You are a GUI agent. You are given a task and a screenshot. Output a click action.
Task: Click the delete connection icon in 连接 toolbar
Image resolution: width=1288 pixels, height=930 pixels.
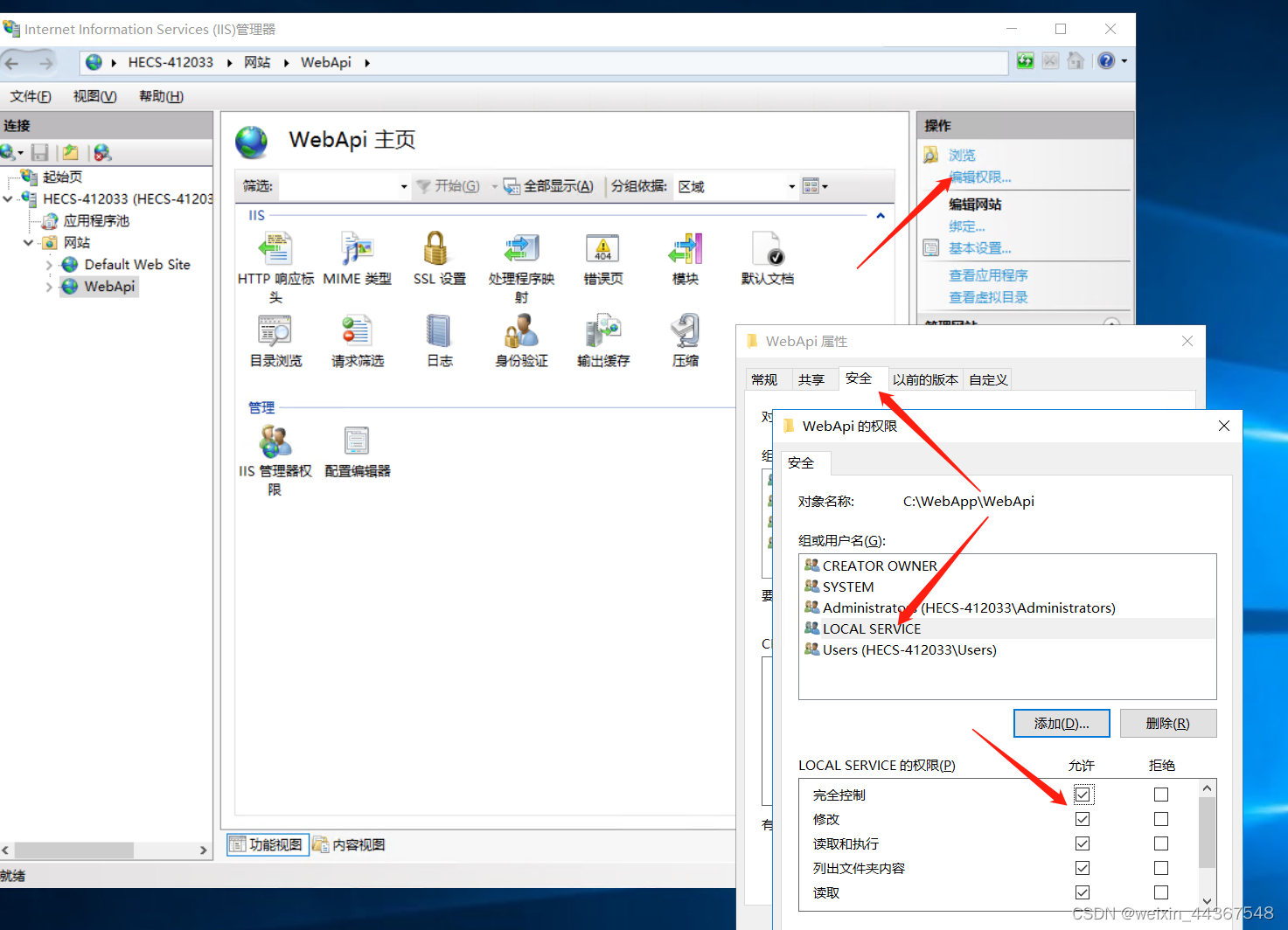(102, 152)
